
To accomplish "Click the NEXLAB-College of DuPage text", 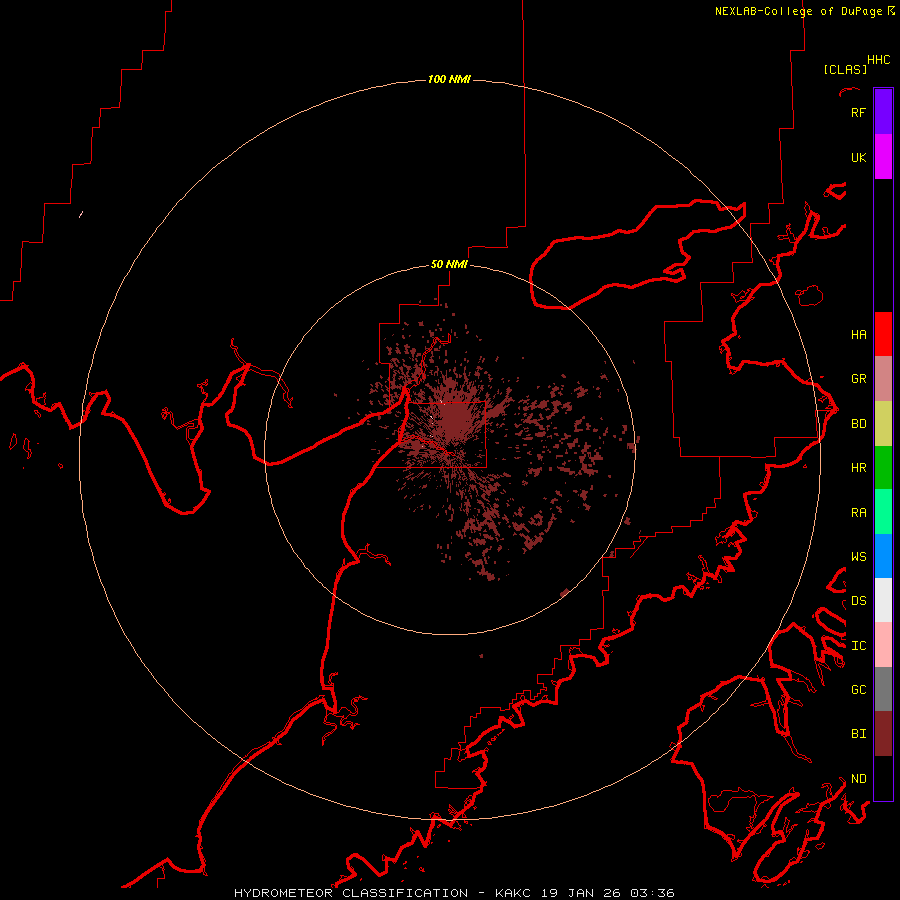I will point(798,11).
